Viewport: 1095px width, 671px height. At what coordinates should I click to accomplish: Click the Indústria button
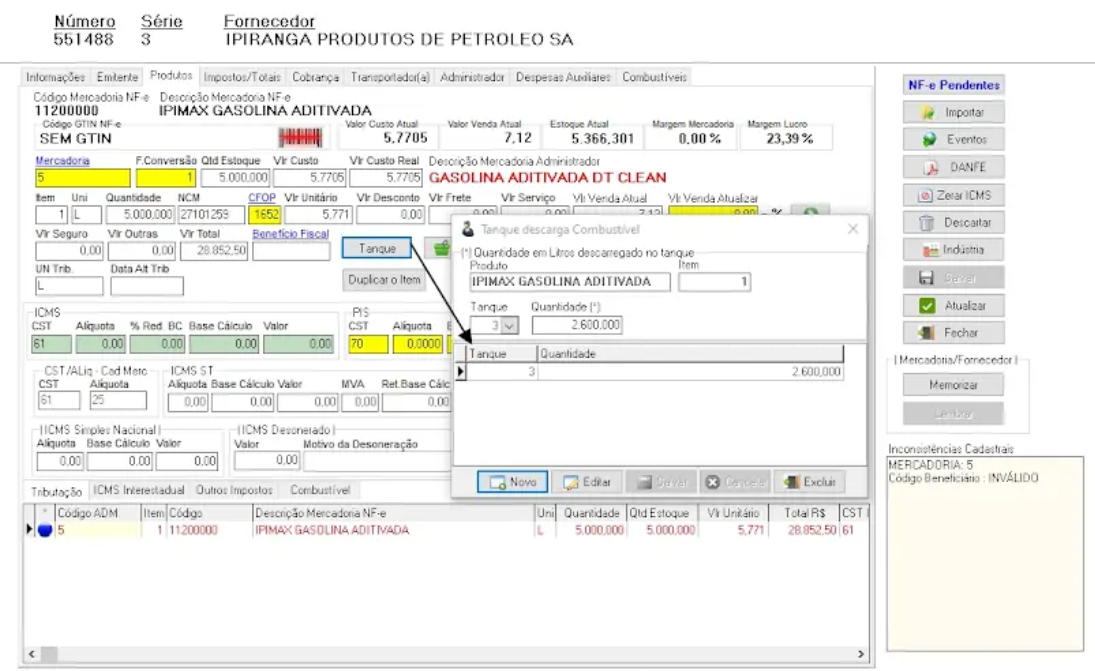(953, 250)
